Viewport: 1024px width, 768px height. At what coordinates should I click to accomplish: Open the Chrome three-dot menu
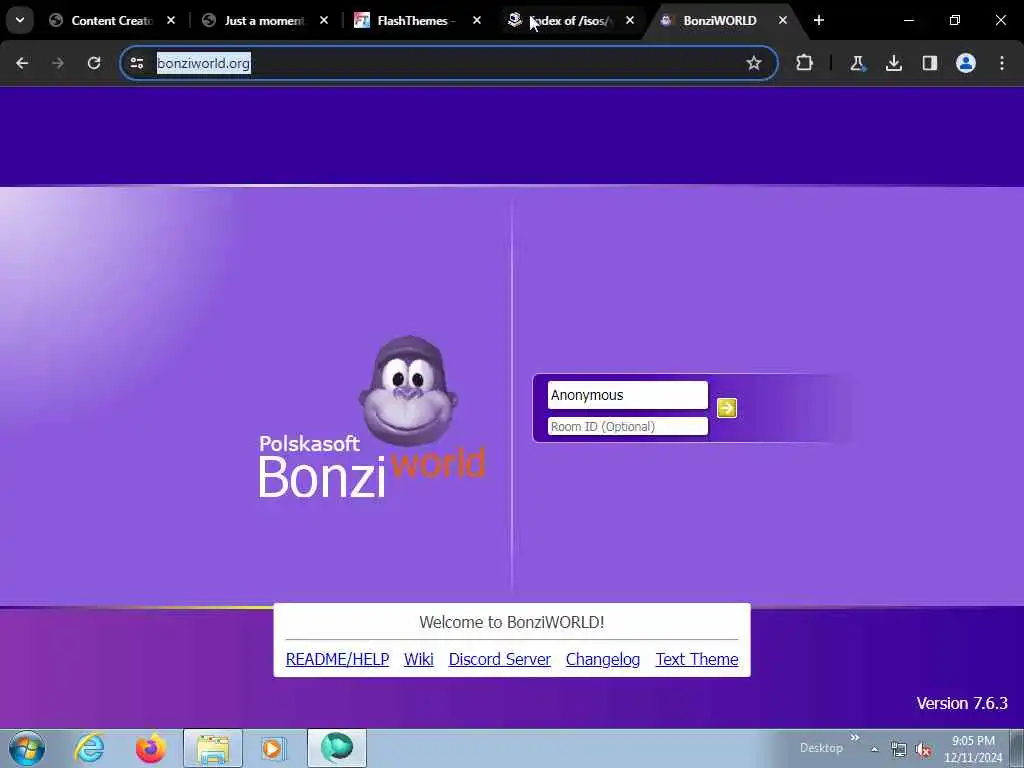pyautogui.click(x=1002, y=63)
